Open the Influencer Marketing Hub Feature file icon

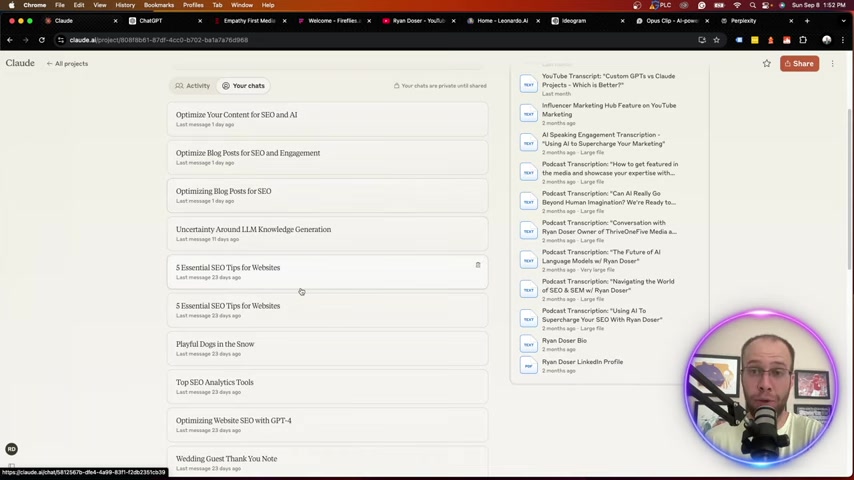(528, 114)
